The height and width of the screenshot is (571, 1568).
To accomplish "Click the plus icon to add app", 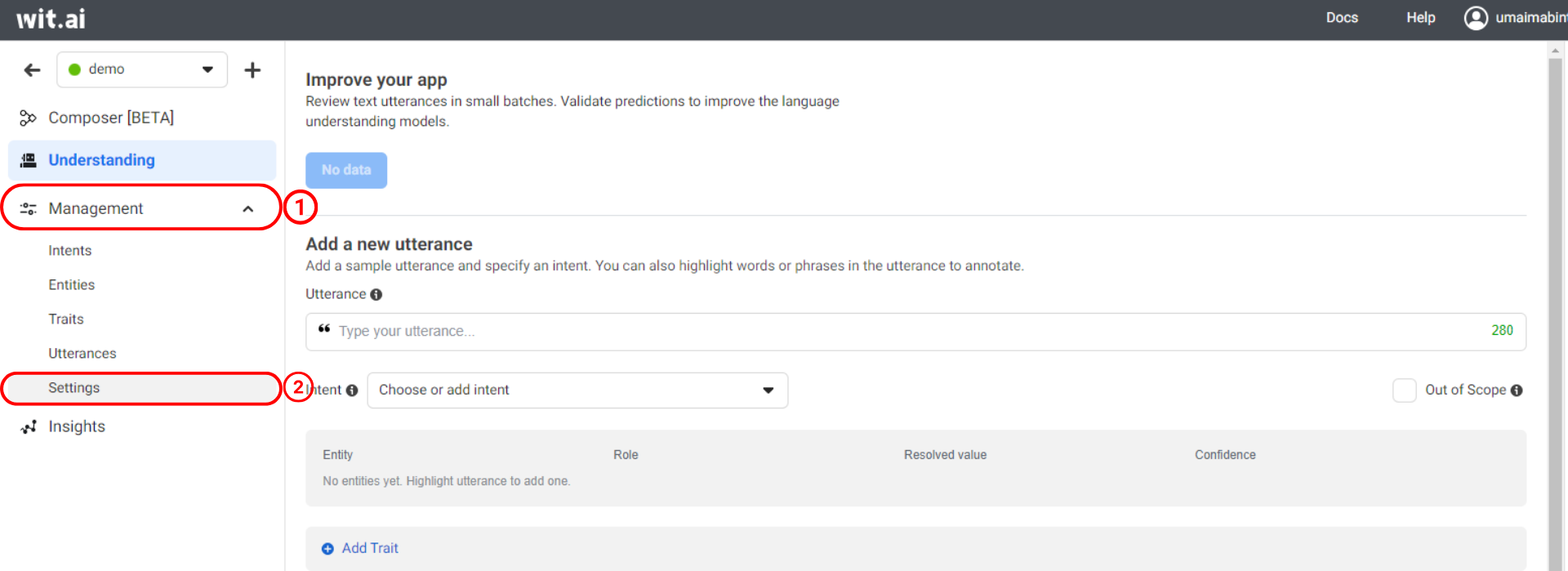I will (252, 70).
